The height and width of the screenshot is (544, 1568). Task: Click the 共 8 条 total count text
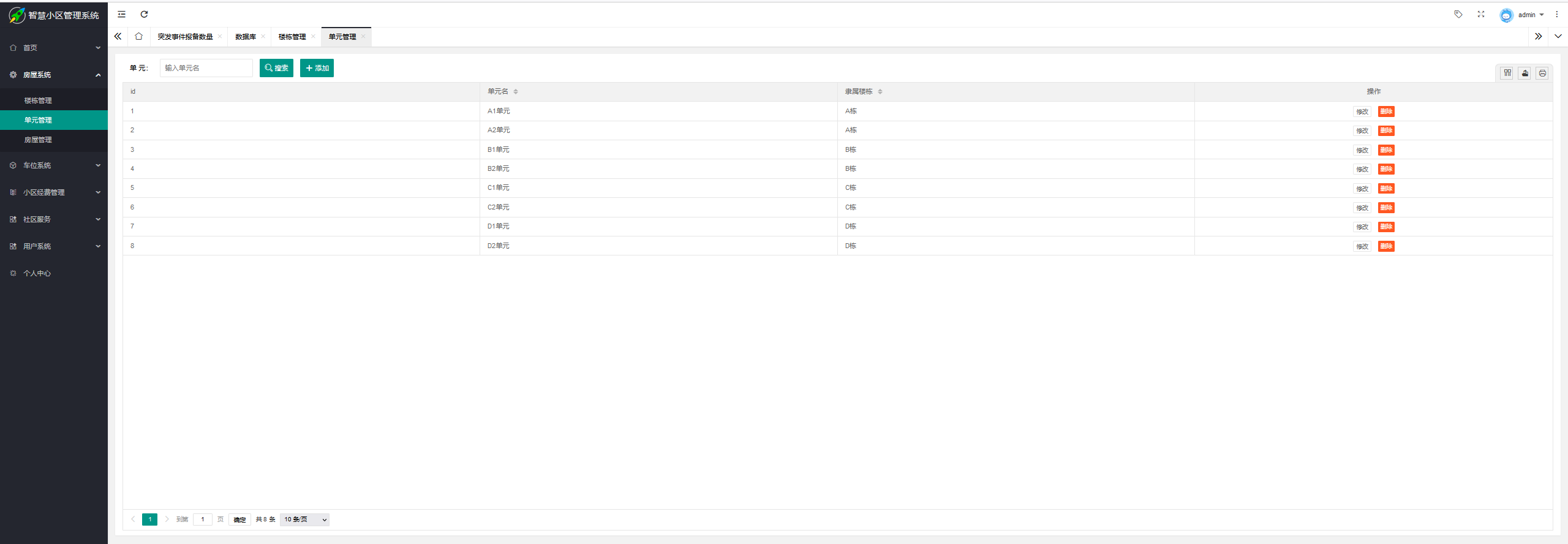pyautogui.click(x=265, y=519)
